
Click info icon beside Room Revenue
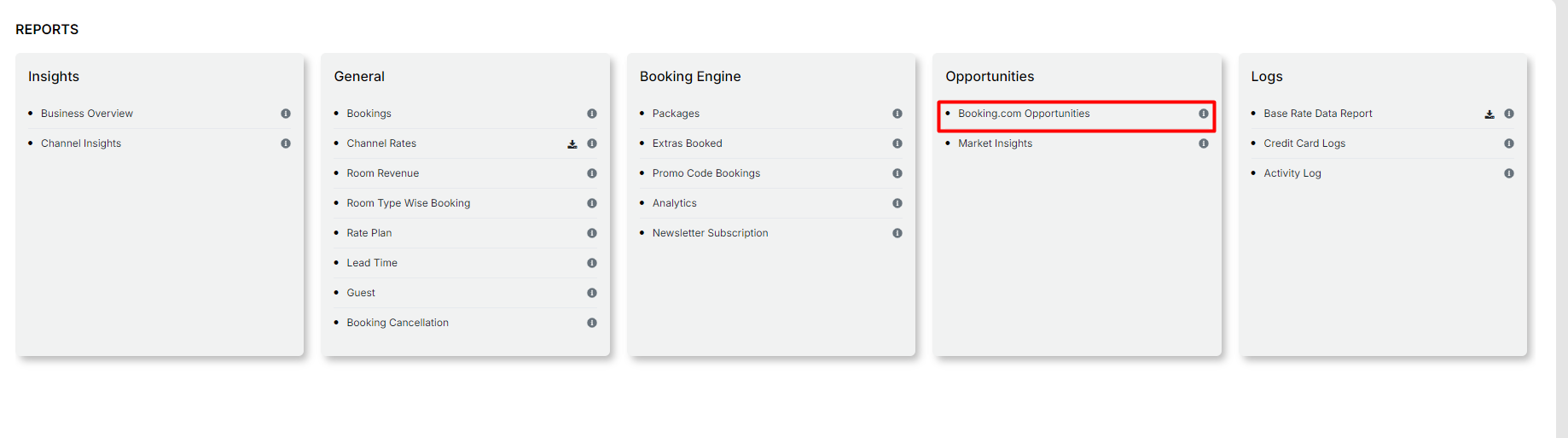(x=591, y=173)
